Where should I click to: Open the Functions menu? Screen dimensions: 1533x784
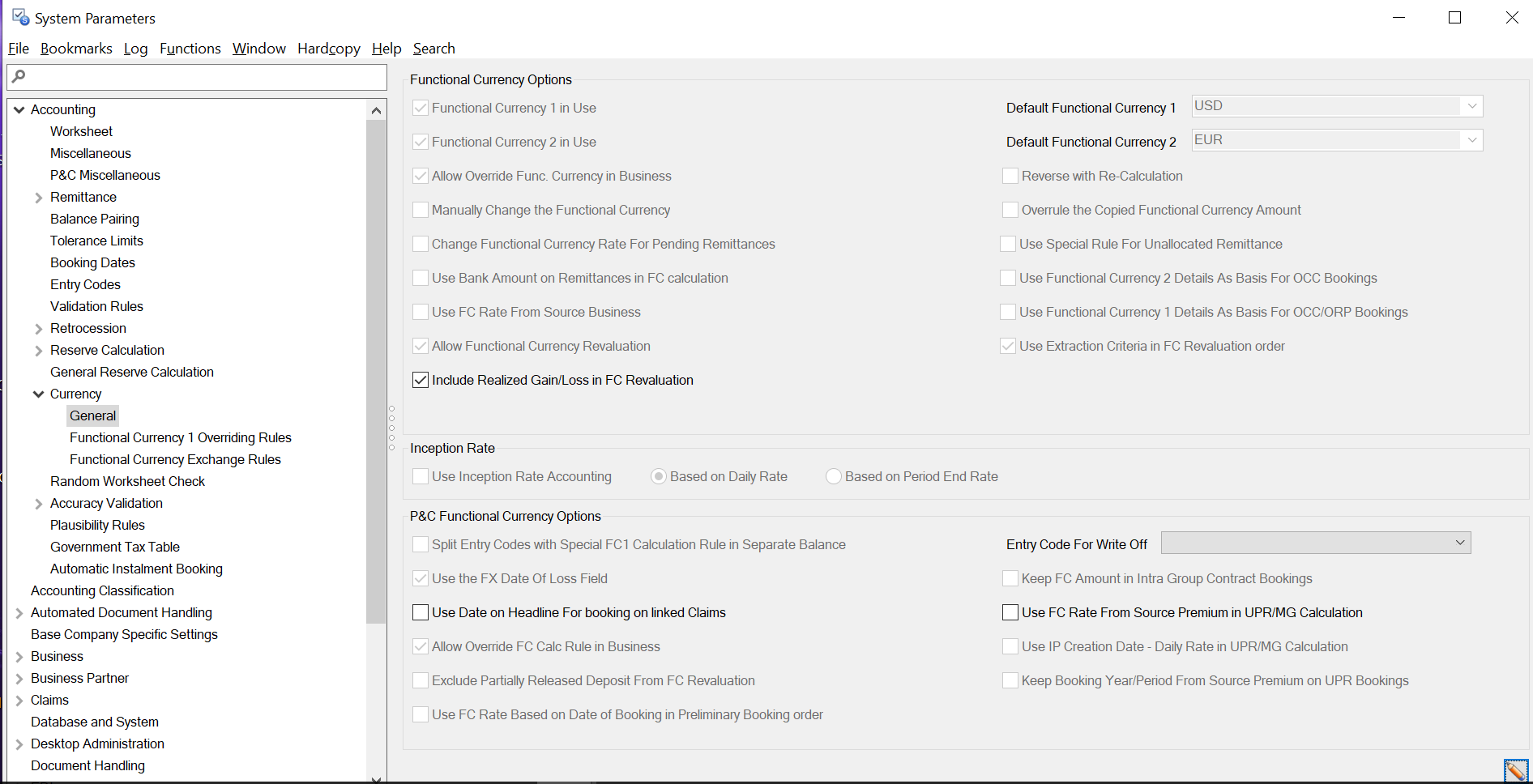coord(190,49)
